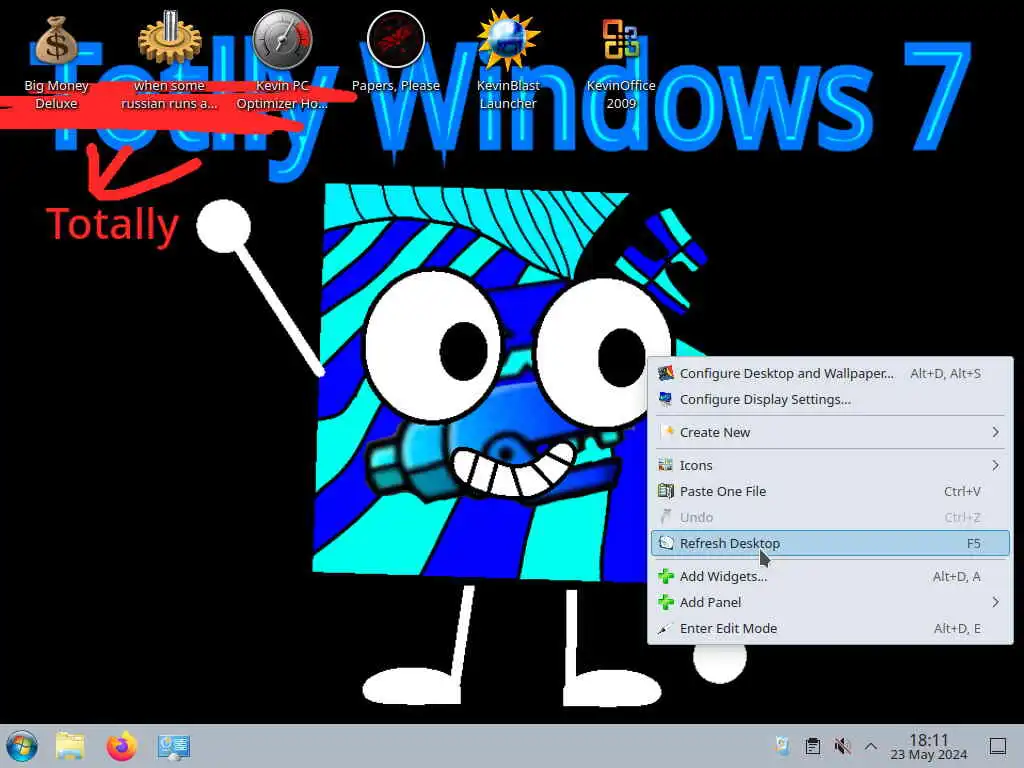
Task: Select Paste One File menu entry
Action: [x=830, y=491]
